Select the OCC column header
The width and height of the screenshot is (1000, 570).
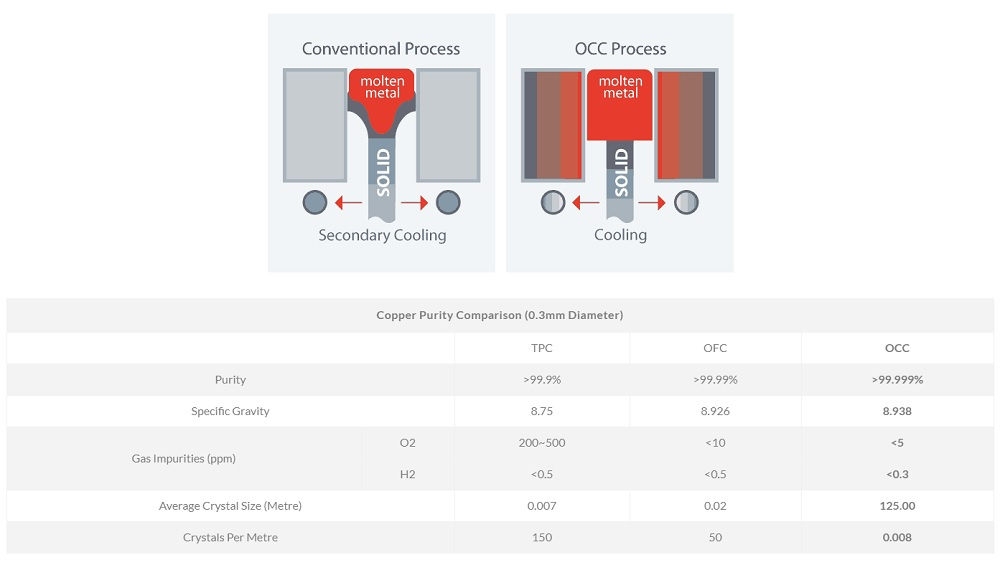coord(897,348)
